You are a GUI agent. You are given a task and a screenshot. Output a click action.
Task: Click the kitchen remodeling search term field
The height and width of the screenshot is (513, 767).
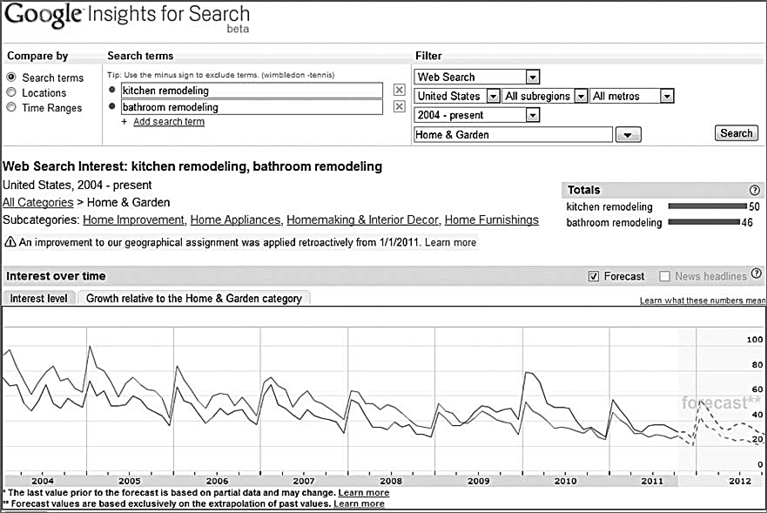(252, 90)
